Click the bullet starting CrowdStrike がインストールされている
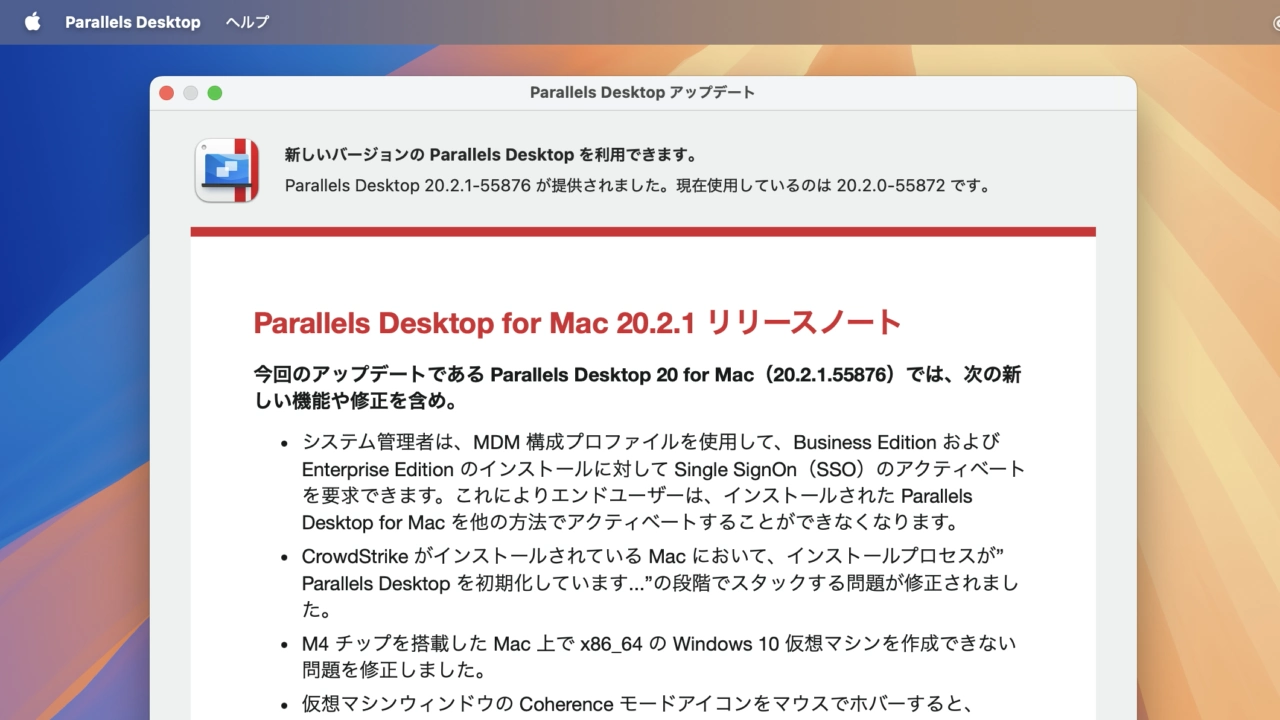Viewport: 1280px width, 720px height. tap(660, 582)
